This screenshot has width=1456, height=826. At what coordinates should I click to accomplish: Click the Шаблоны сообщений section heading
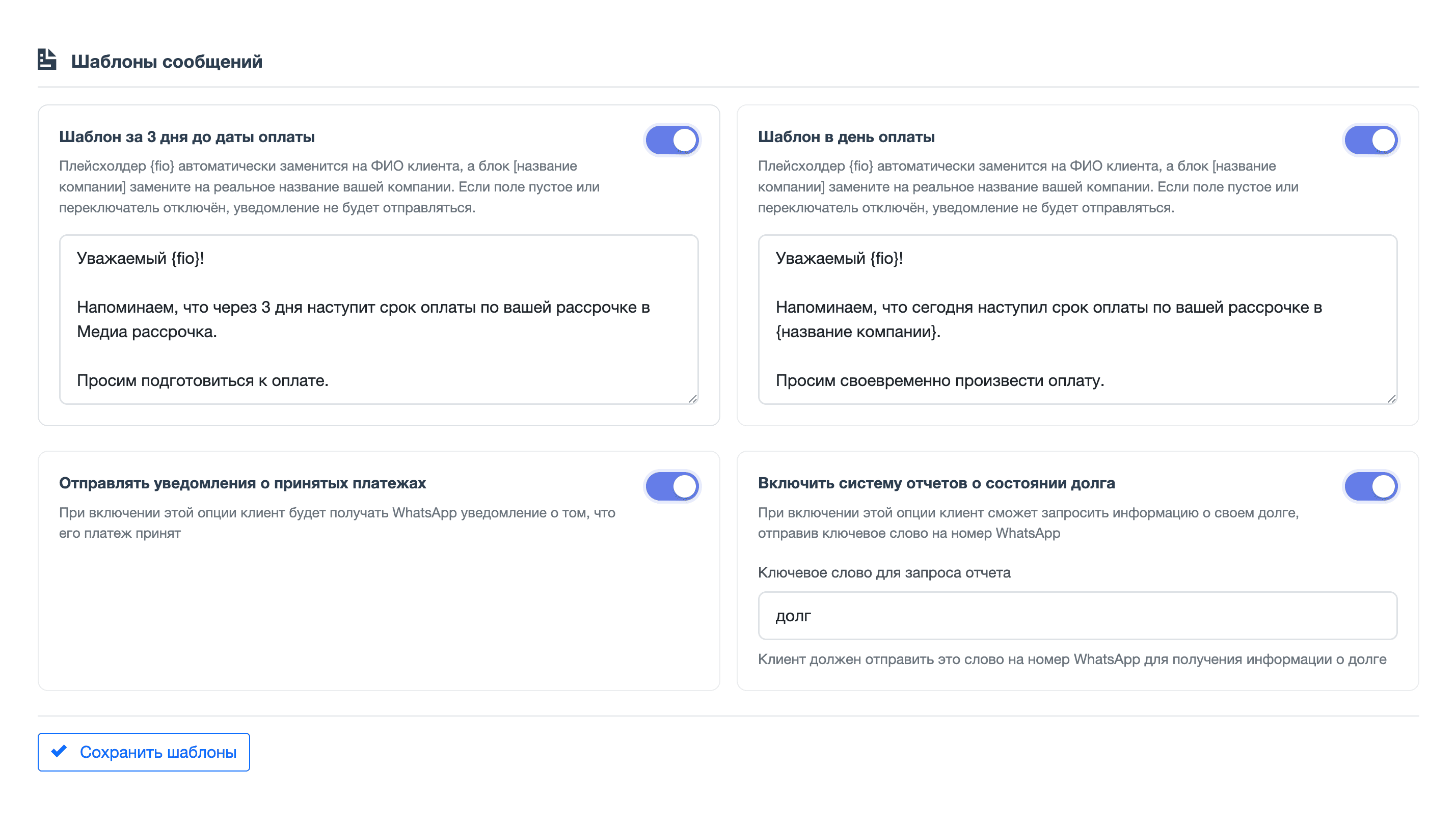point(167,61)
